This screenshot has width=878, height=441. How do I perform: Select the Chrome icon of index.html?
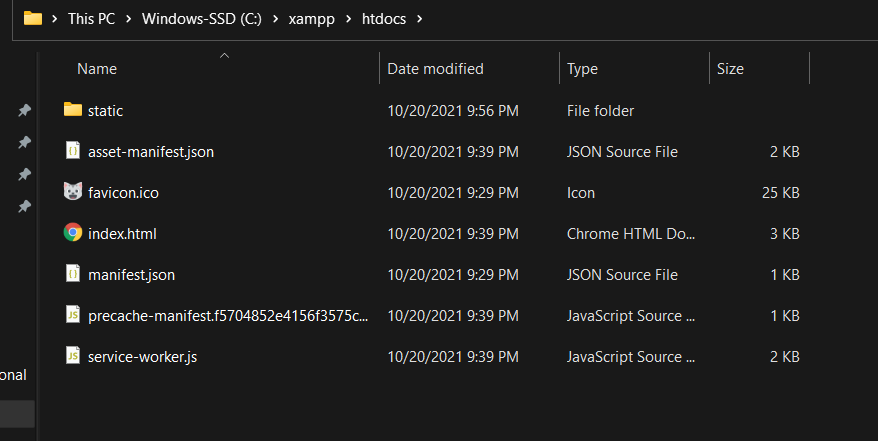pyautogui.click(x=73, y=232)
